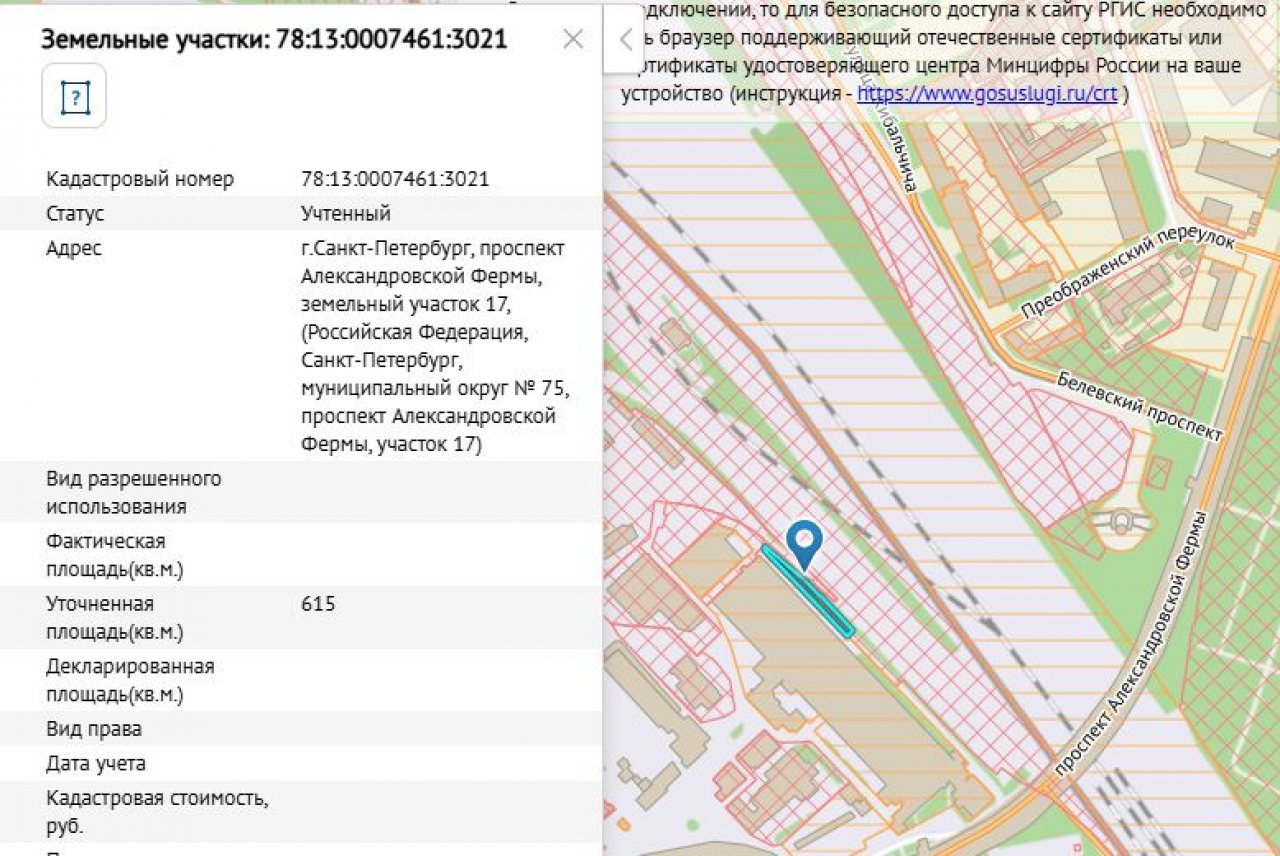Click the blue location marker pin on map

coord(804,541)
